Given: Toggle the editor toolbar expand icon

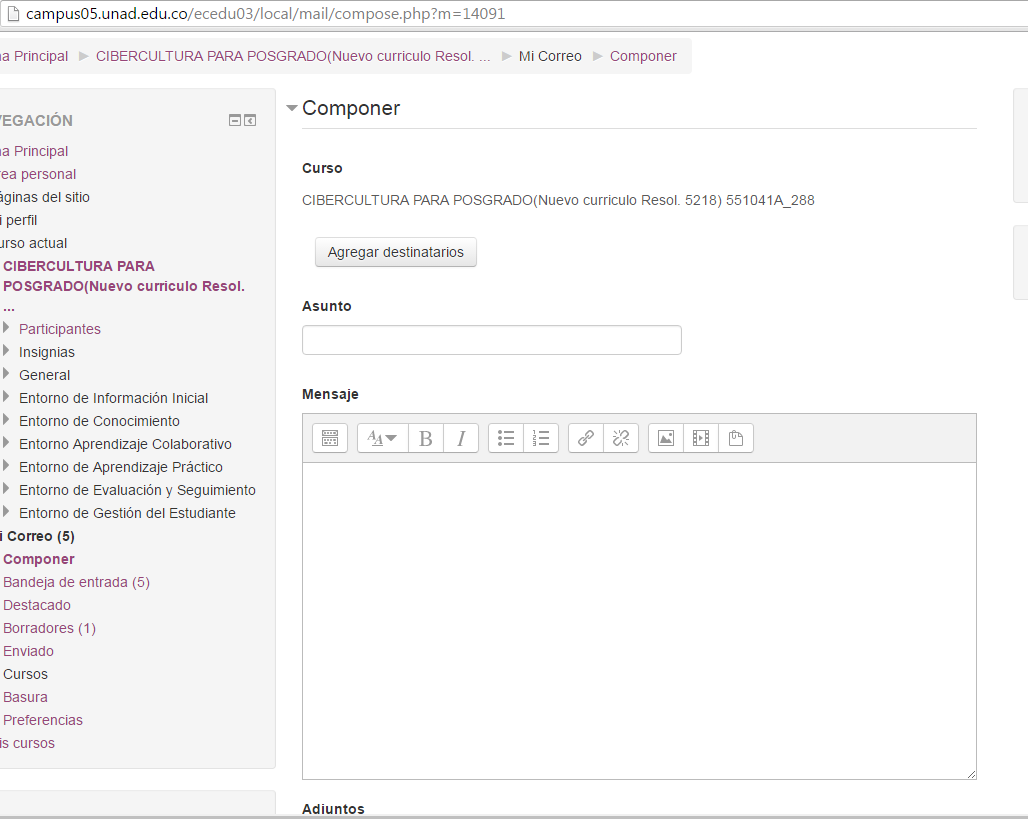Looking at the screenshot, I should (x=330, y=438).
